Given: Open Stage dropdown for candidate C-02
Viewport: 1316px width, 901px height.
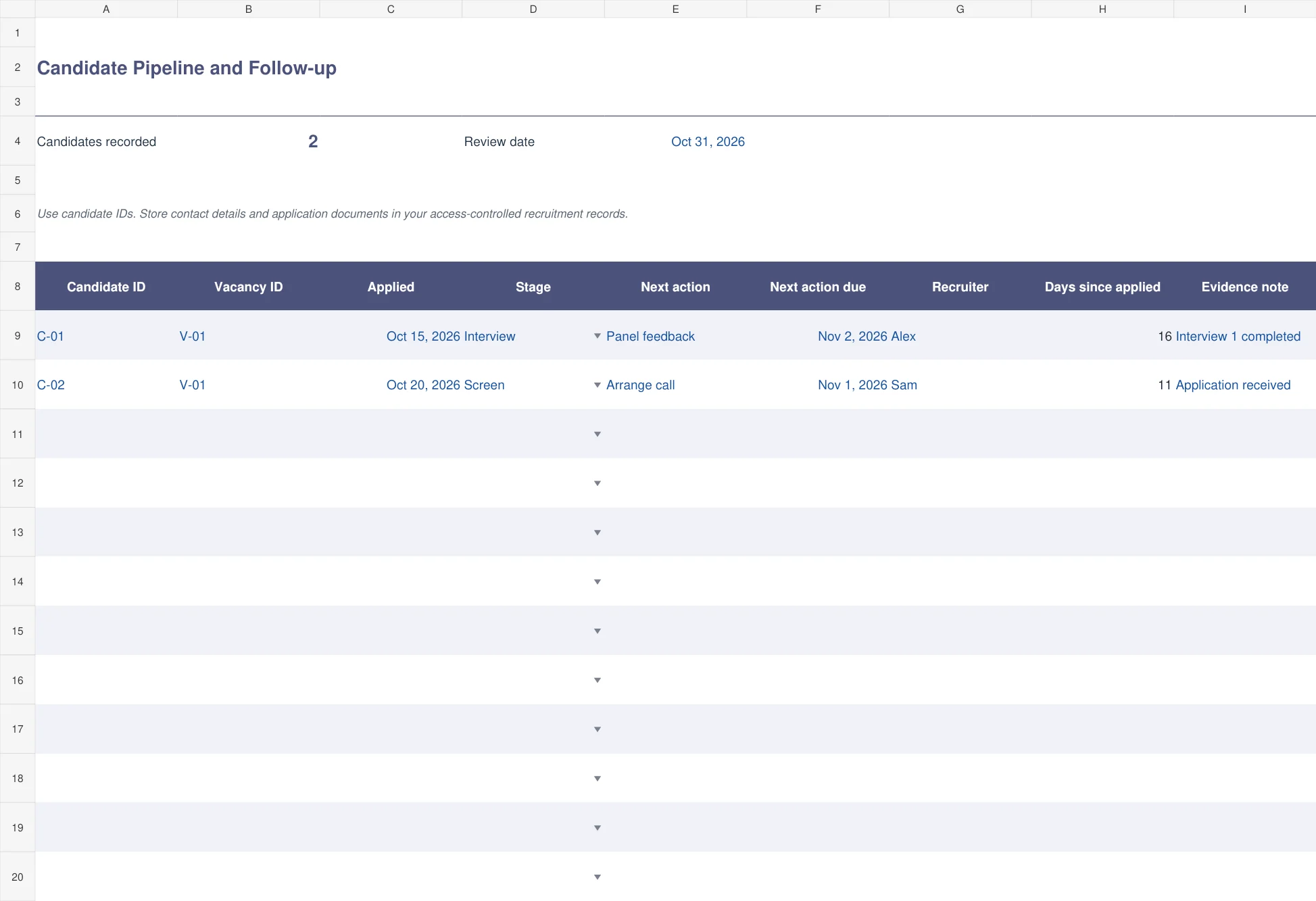Looking at the screenshot, I should 597,385.
